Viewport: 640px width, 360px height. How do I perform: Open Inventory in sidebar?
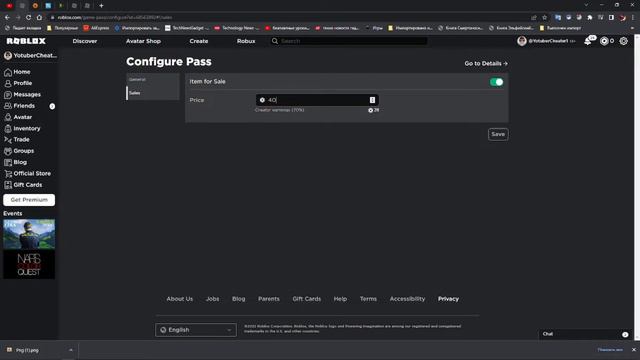(x=22, y=128)
